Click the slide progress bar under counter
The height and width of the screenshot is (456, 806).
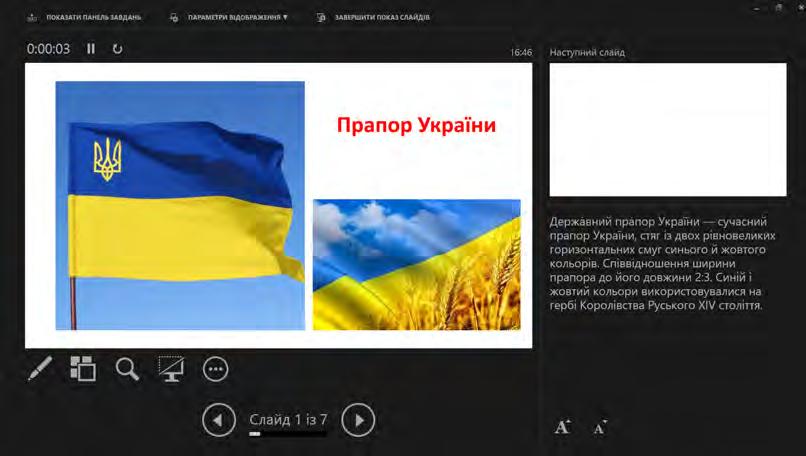pyautogui.click(x=288, y=434)
